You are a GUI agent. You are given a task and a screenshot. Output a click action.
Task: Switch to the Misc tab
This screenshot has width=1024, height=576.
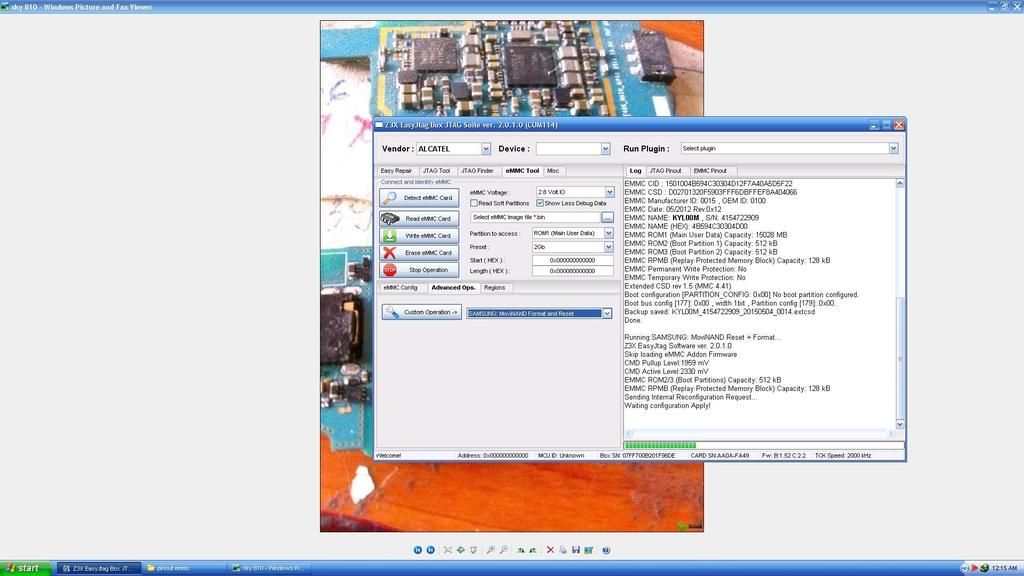coord(553,171)
